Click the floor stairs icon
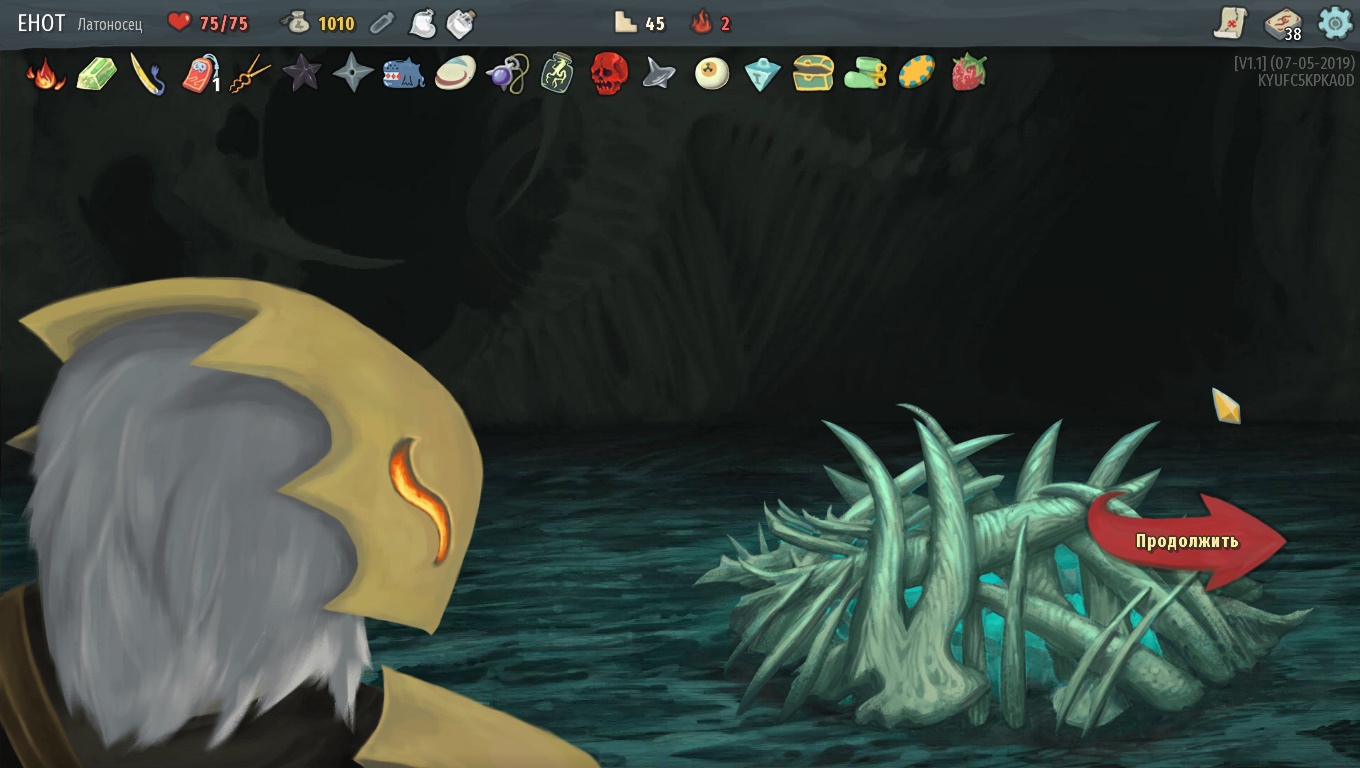The height and width of the screenshot is (768, 1360). click(x=626, y=22)
